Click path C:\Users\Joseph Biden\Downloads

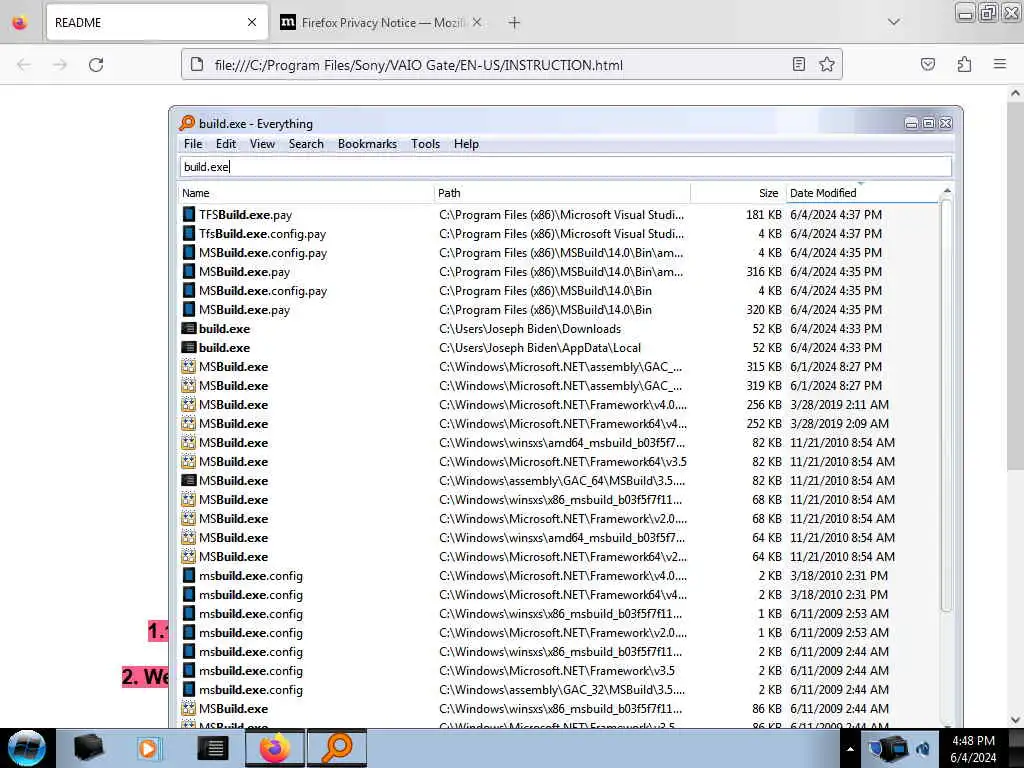coord(530,328)
